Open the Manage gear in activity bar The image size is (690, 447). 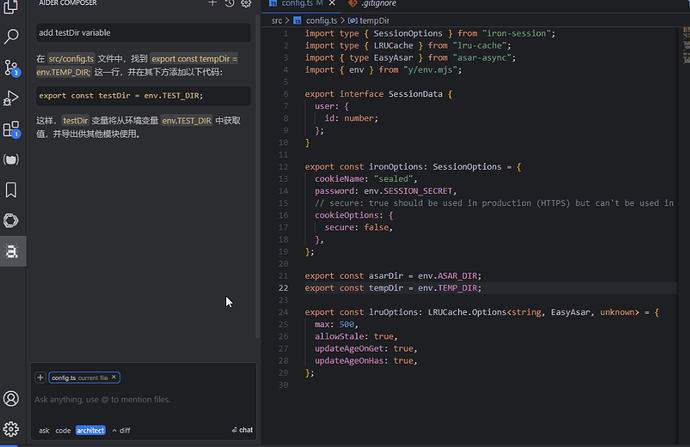click(x=12, y=430)
